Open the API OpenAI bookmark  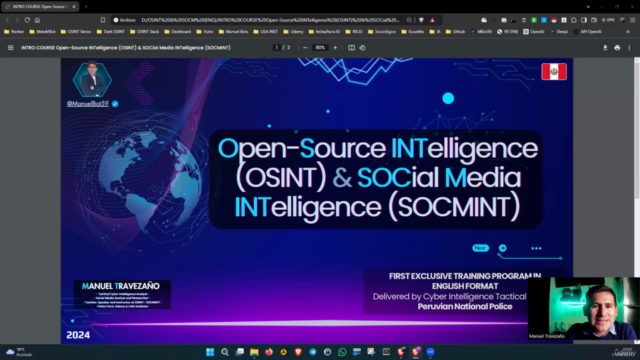[x=587, y=31]
